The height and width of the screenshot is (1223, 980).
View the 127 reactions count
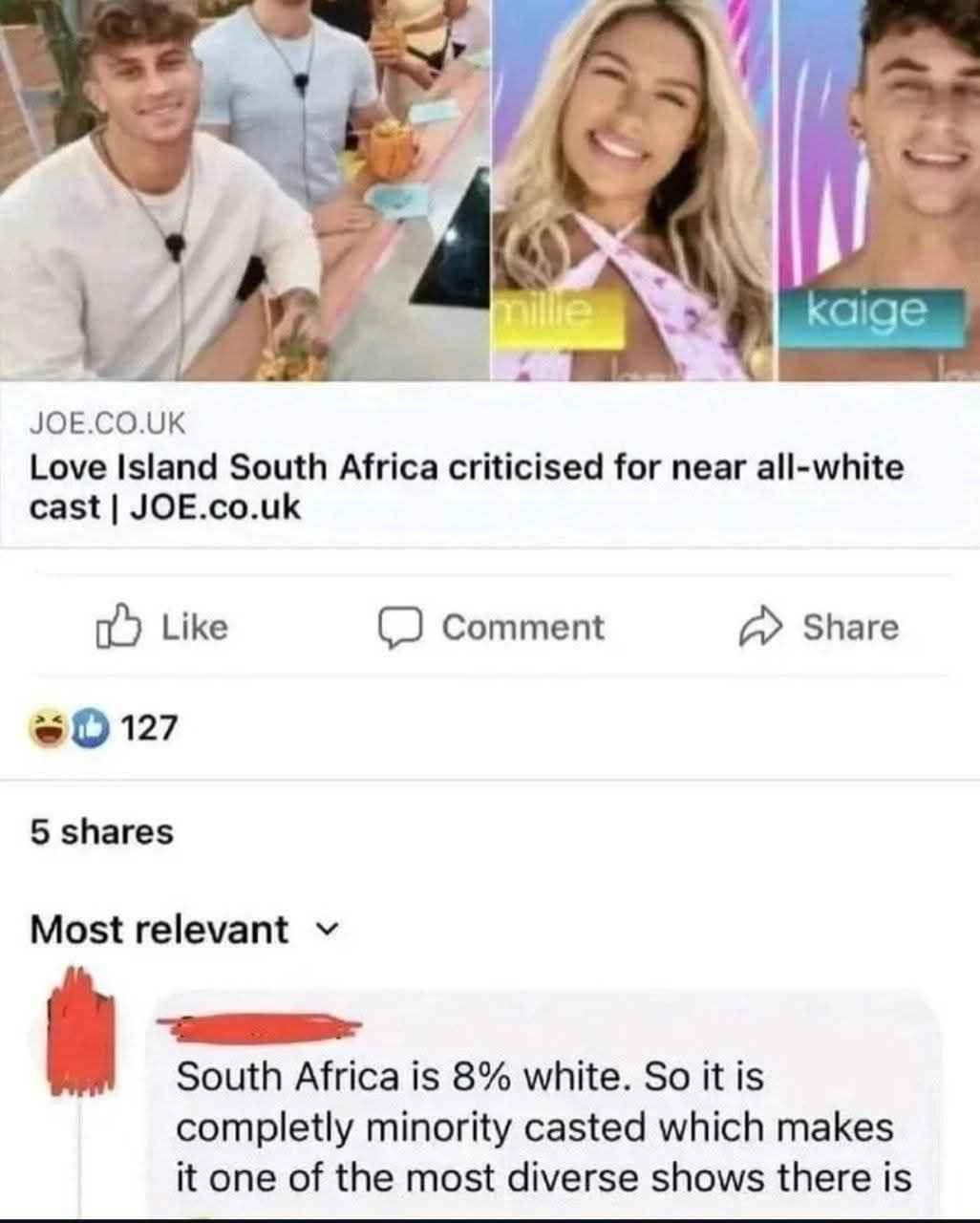[x=150, y=728]
